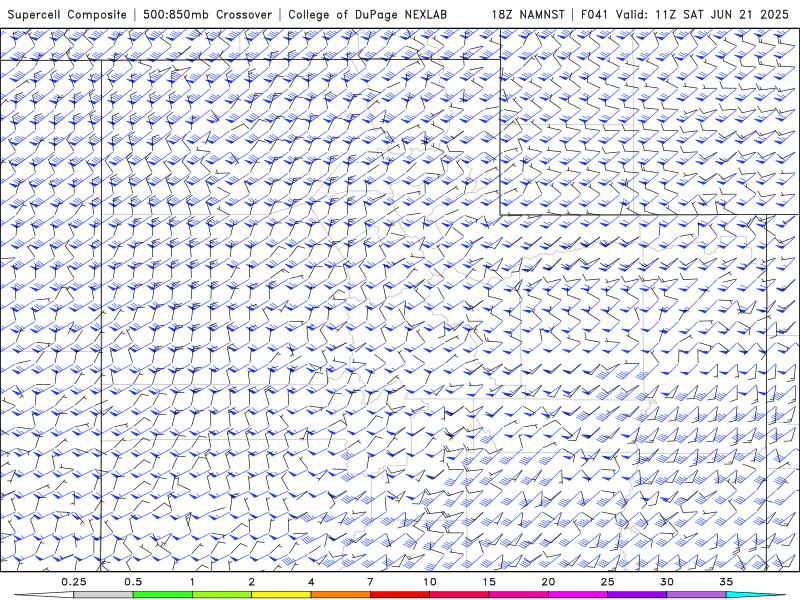This screenshot has width=800, height=600.
Task: Click the '20' legend value
Action: (x=548, y=582)
